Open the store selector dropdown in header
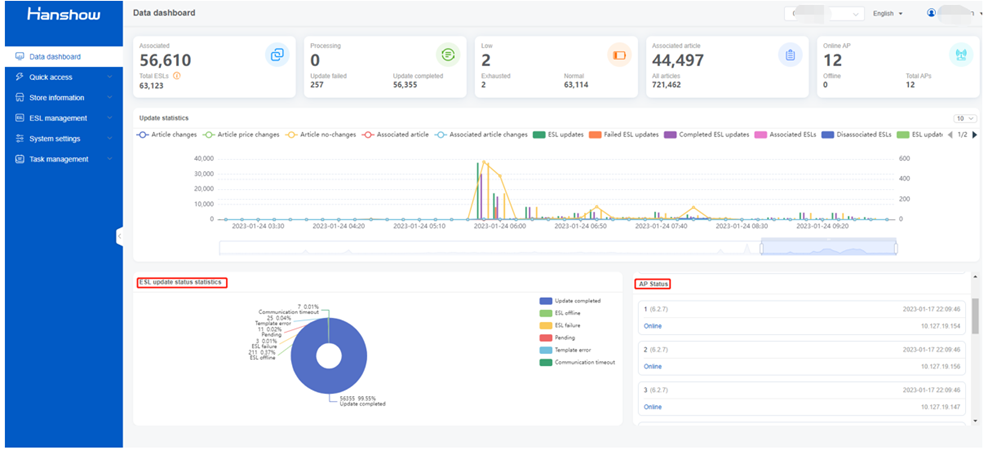Image resolution: width=988 pixels, height=459 pixels. coord(824,13)
